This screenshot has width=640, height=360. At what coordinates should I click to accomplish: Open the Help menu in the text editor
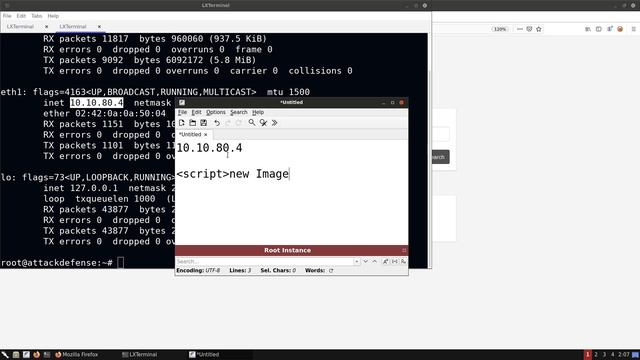coord(258,112)
